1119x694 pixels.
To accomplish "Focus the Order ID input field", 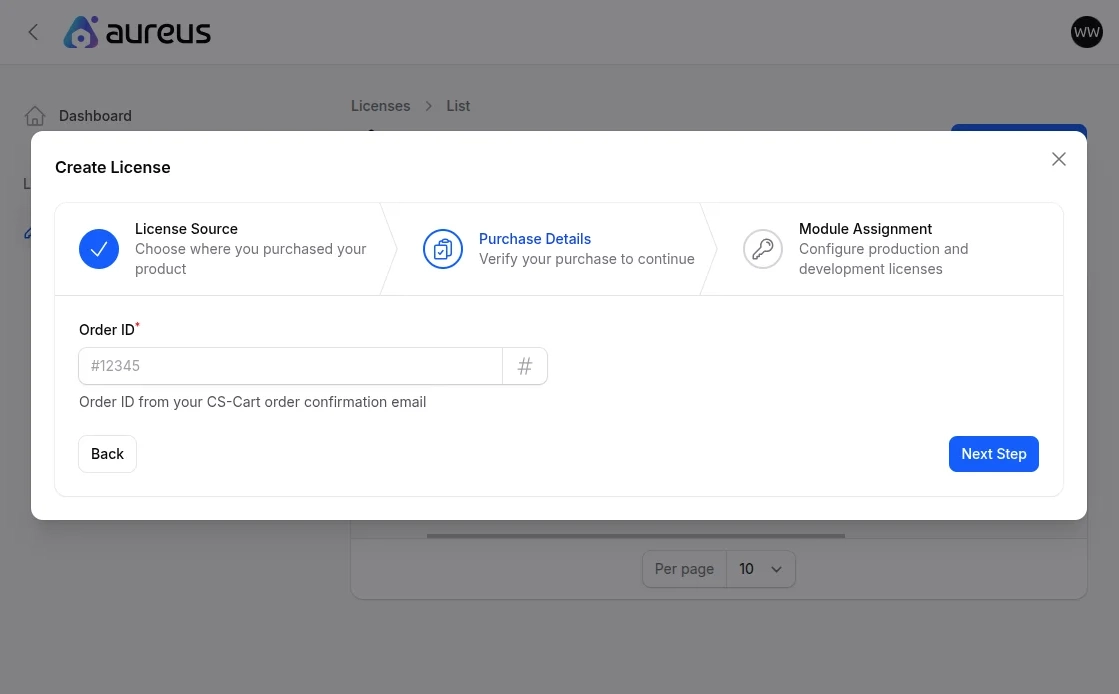I will [290, 366].
